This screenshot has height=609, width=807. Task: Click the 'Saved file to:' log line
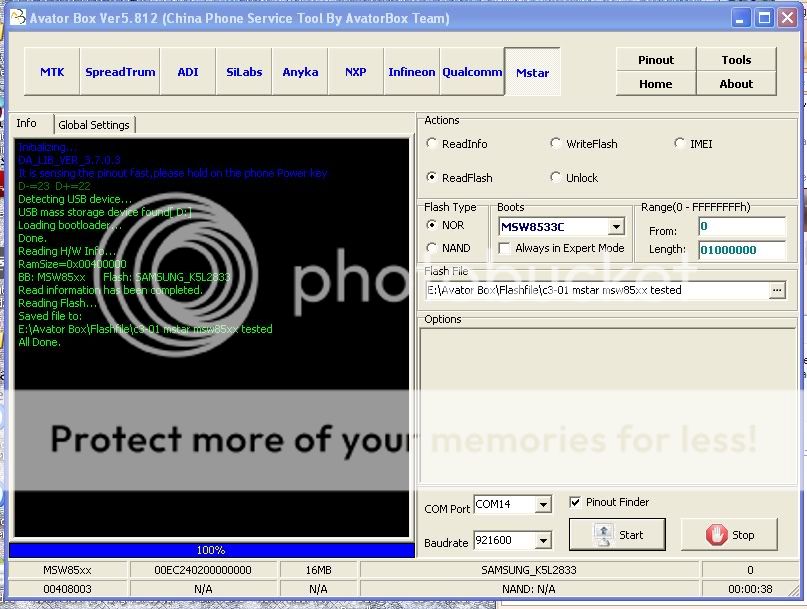[50, 316]
